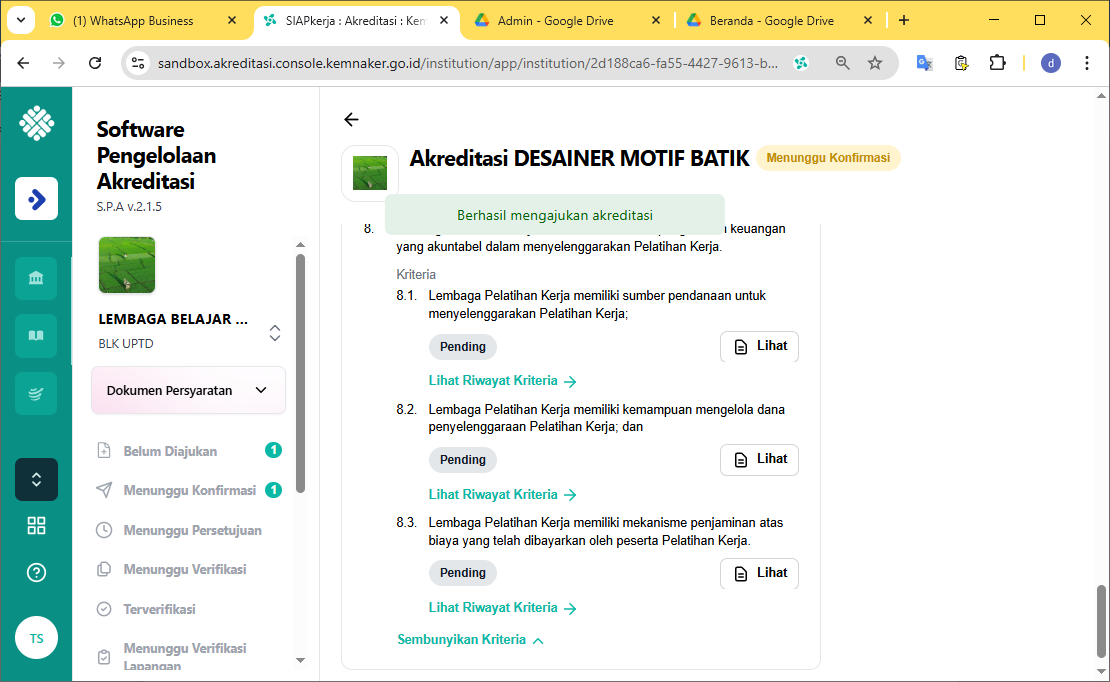Click the Kemnaker logo at top left
The height and width of the screenshot is (682, 1110).
[x=36, y=123]
